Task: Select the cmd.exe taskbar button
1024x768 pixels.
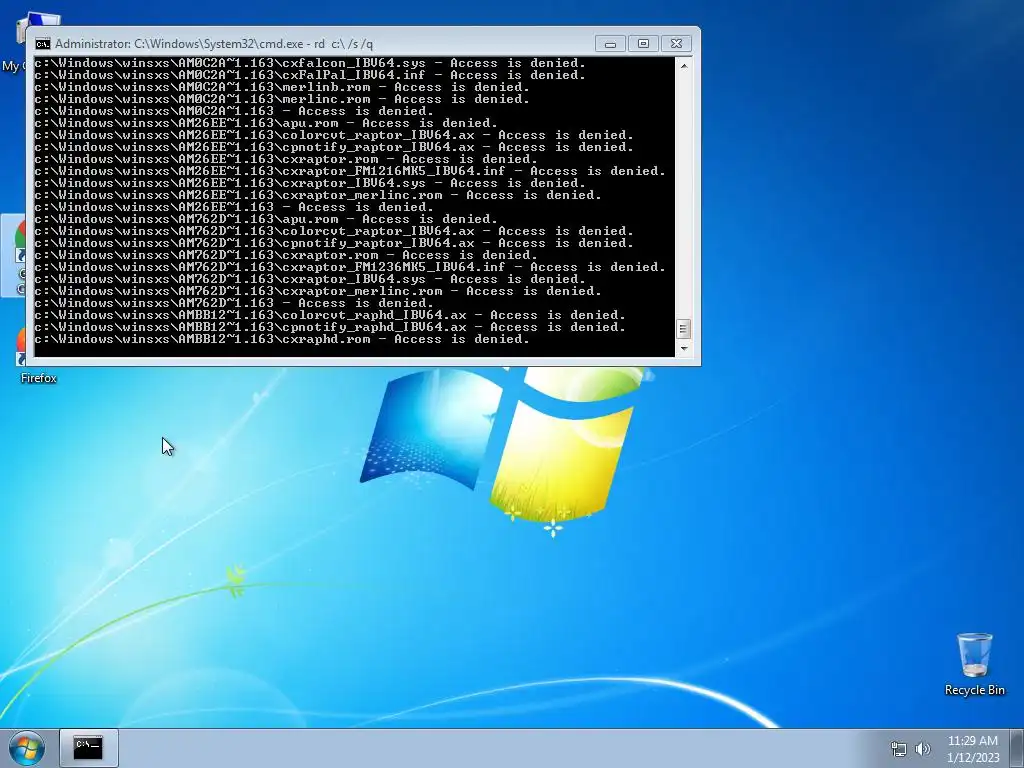Action: tap(88, 748)
